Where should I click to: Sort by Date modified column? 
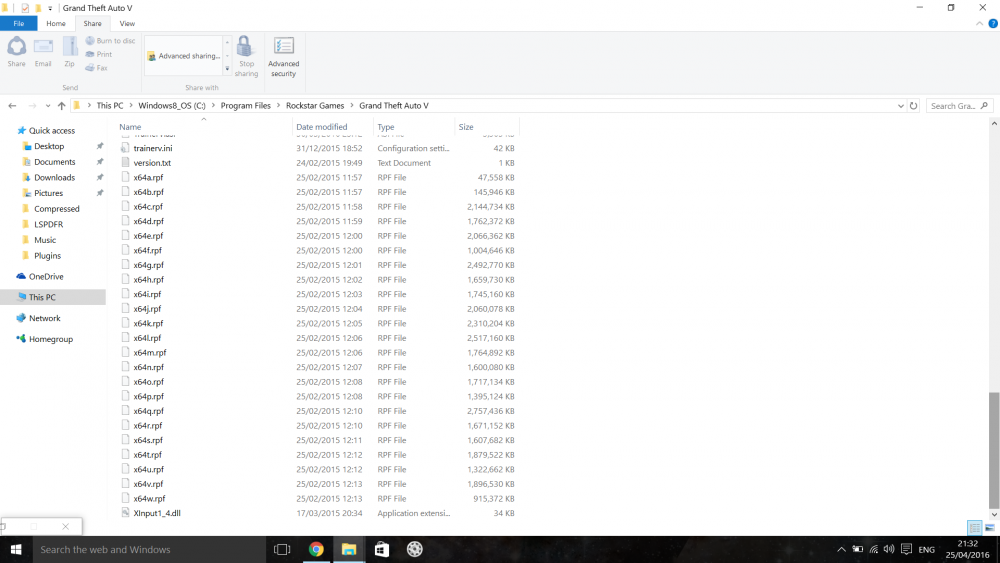click(x=332, y=127)
